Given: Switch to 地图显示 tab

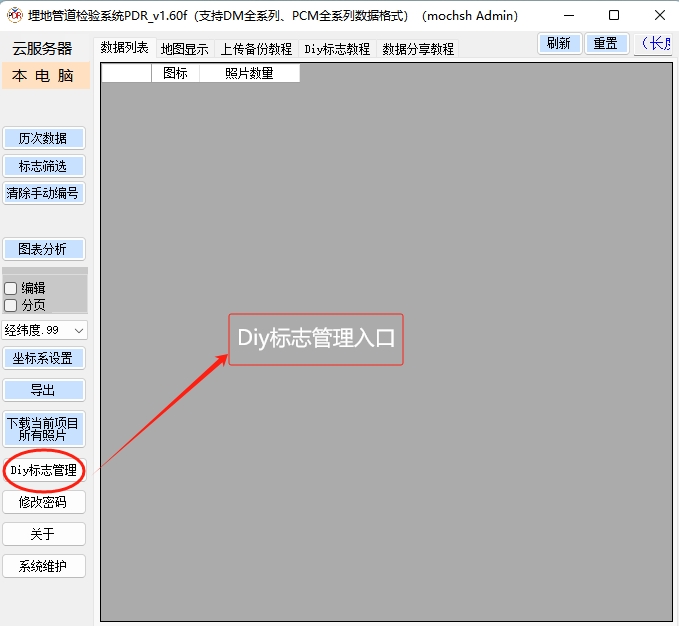Looking at the screenshot, I should (x=185, y=49).
